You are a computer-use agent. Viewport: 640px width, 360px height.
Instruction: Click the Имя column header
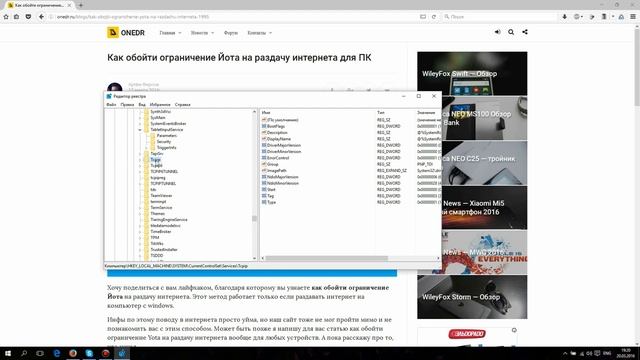click(x=266, y=112)
